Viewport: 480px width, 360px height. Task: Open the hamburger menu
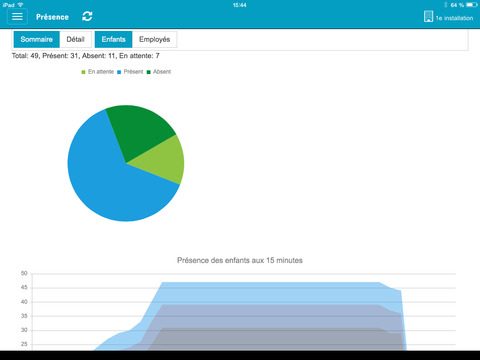17,16
